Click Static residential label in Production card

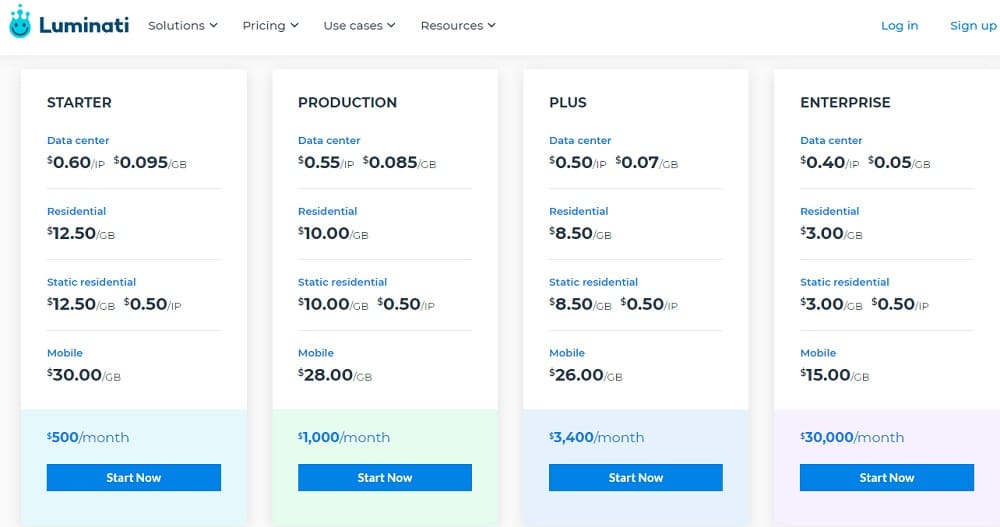(342, 282)
